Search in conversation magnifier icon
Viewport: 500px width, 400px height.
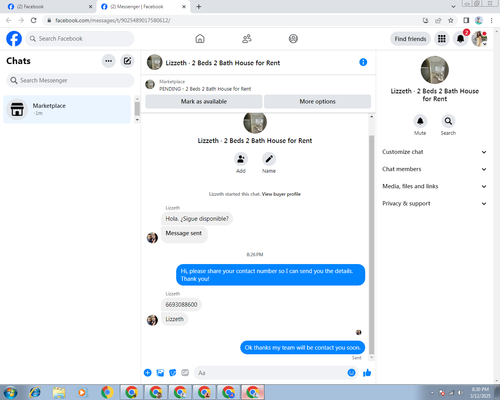tap(448, 121)
